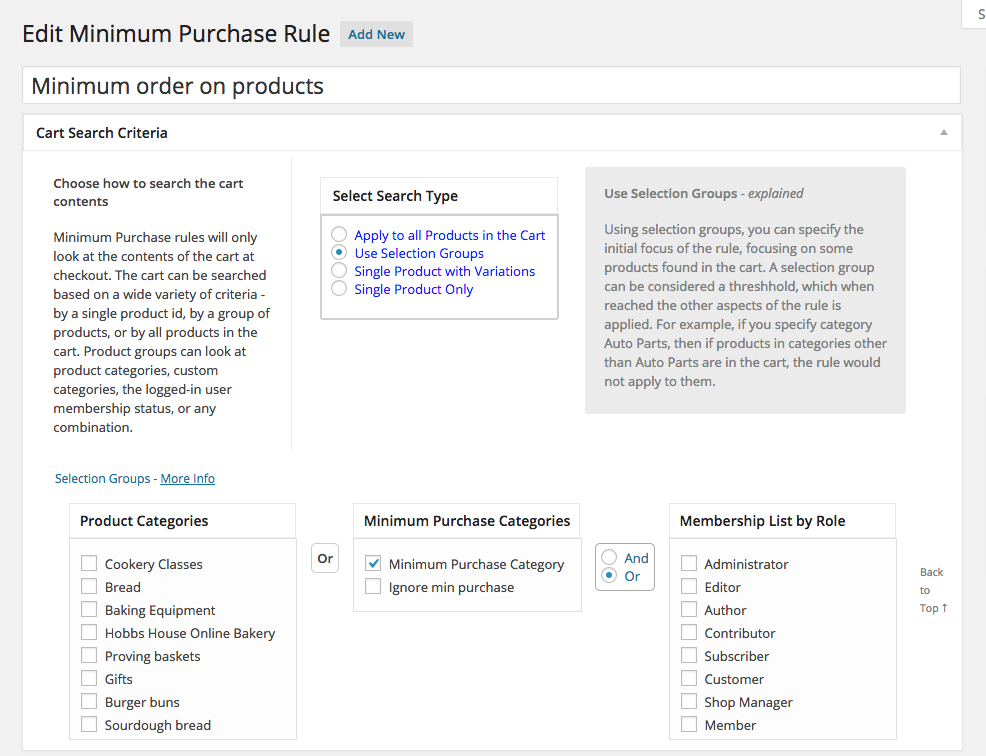
Task: Open the More Info link
Action: (x=187, y=479)
